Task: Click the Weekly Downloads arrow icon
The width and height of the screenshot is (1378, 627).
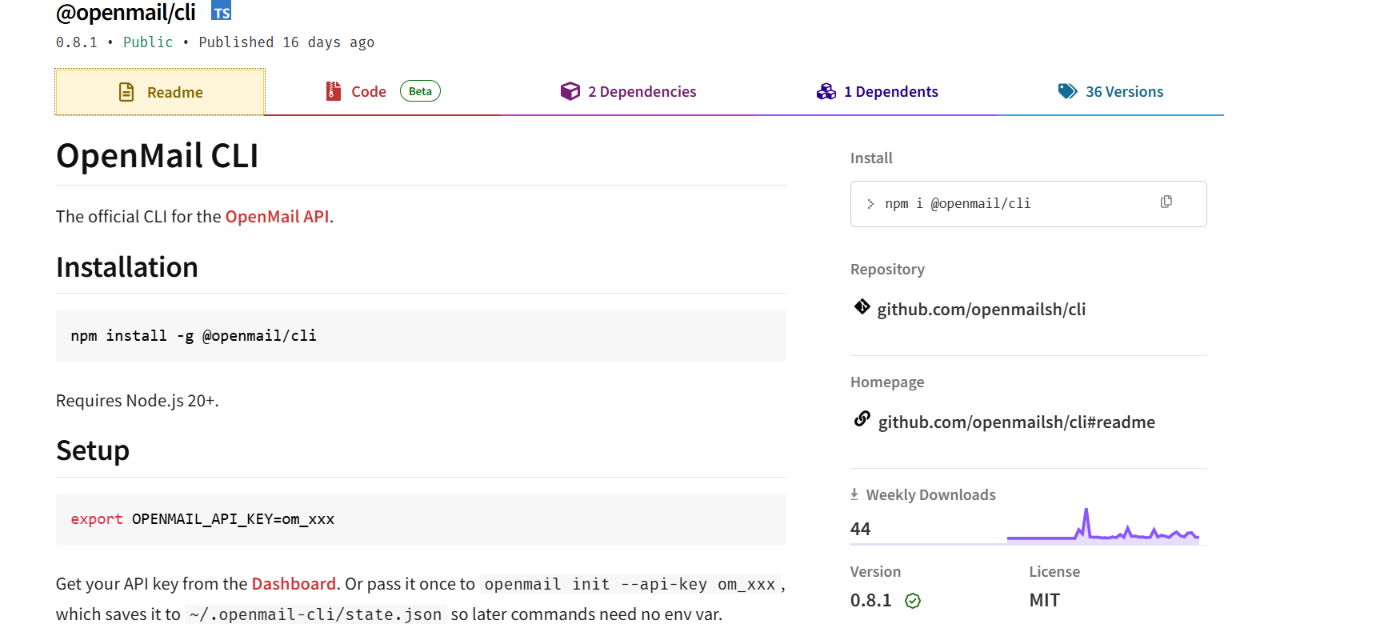Action: [x=855, y=494]
